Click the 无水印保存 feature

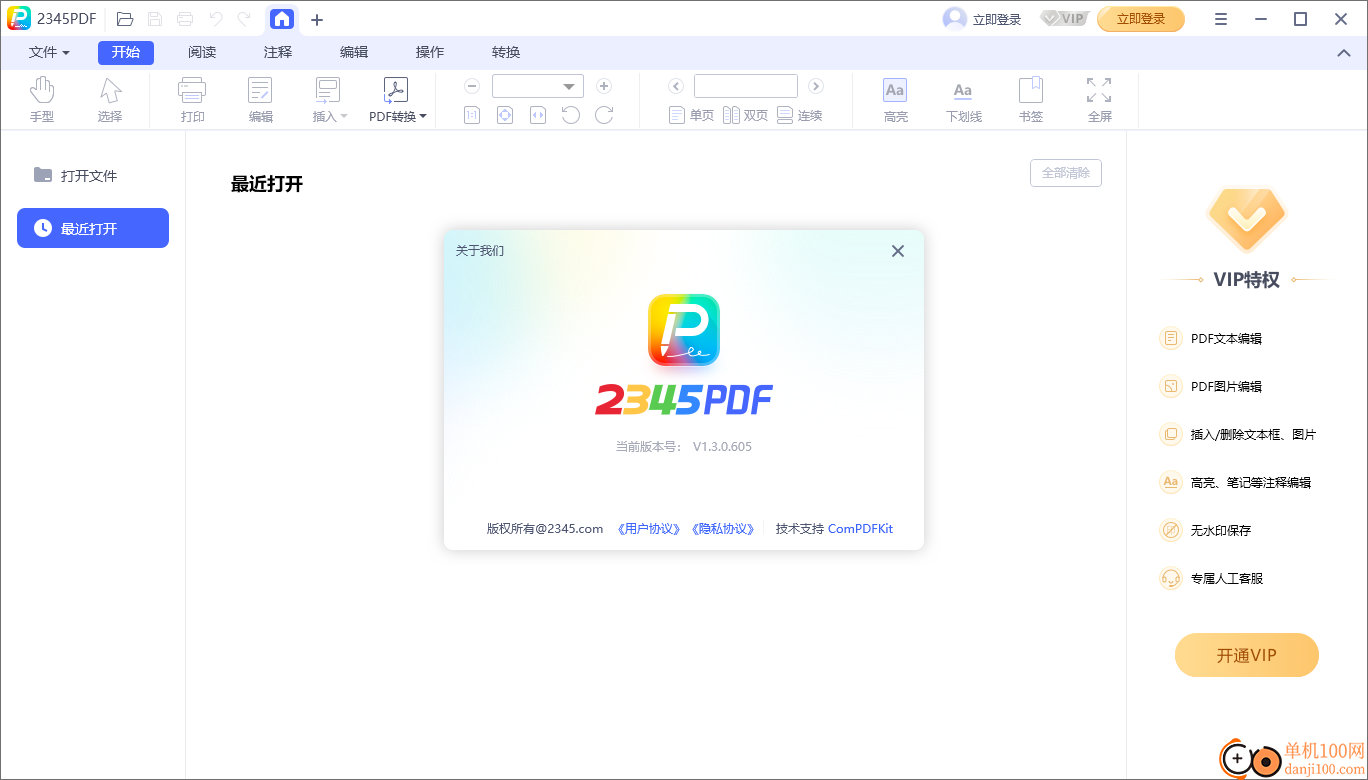coord(1206,531)
